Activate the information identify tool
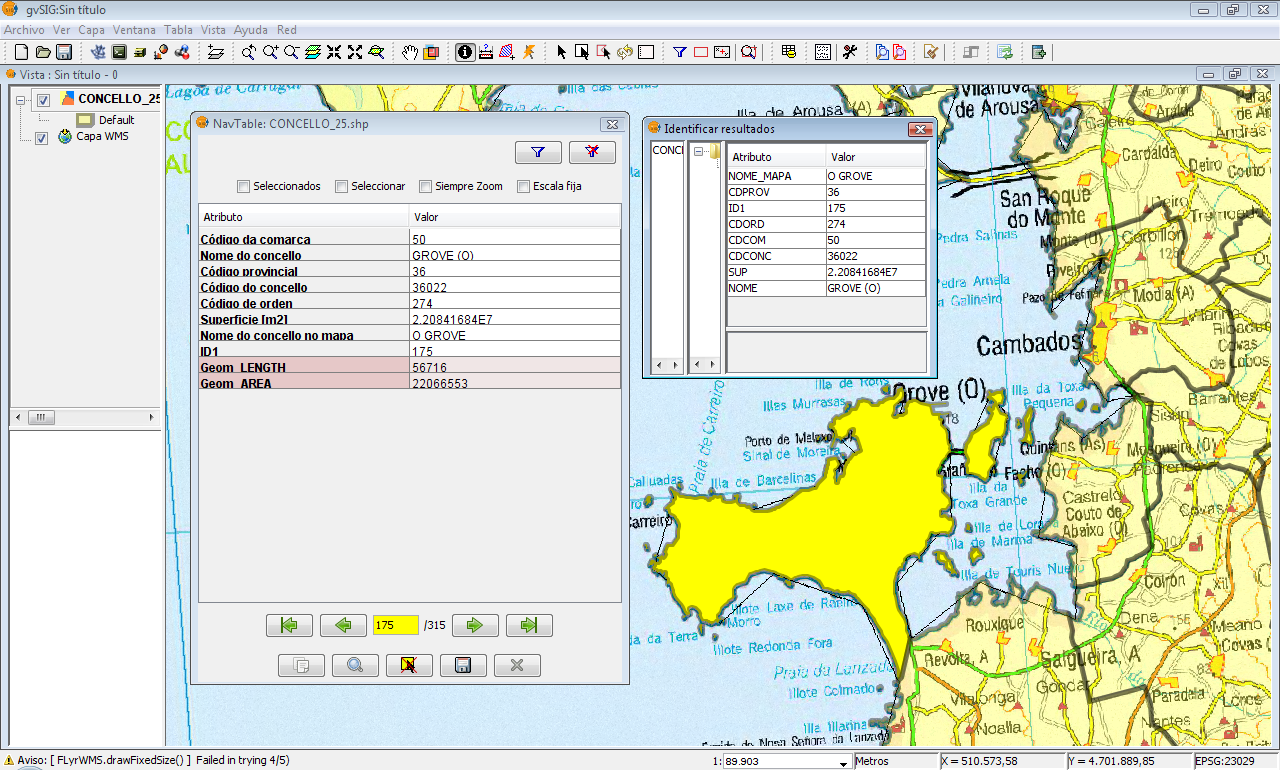 click(x=465, y=52)
